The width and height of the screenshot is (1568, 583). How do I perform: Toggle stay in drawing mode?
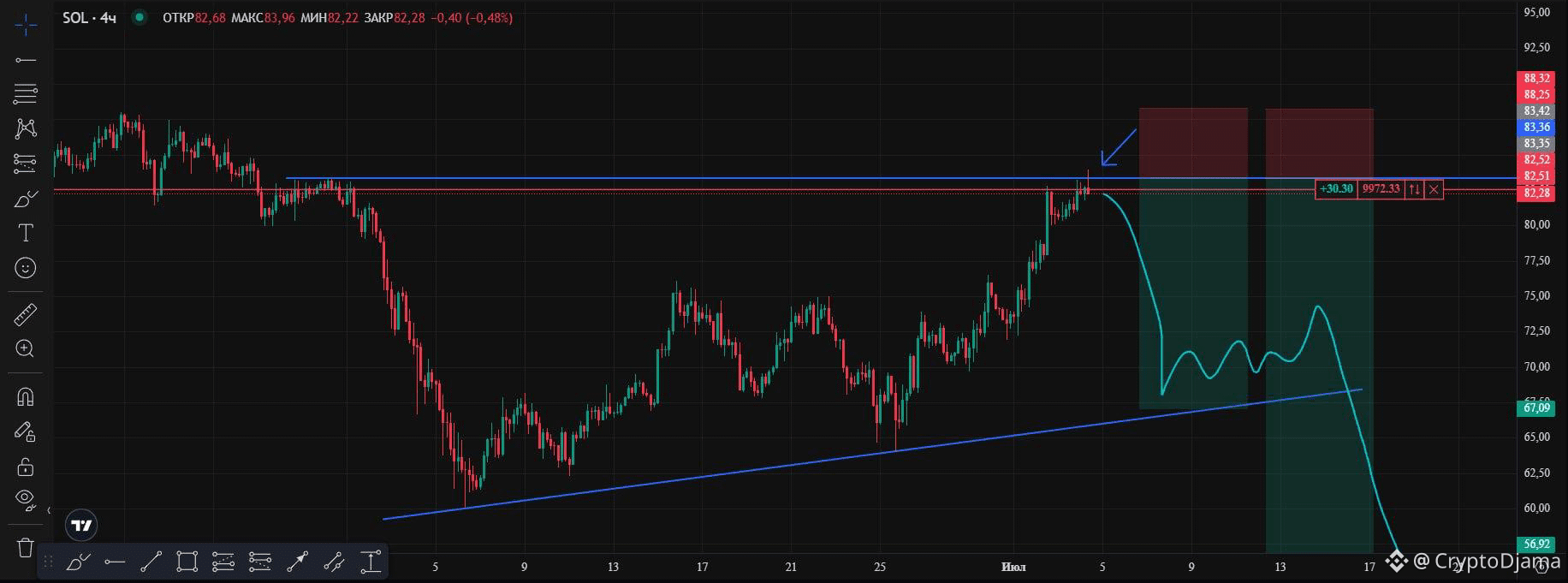click(x=26, y=431)
